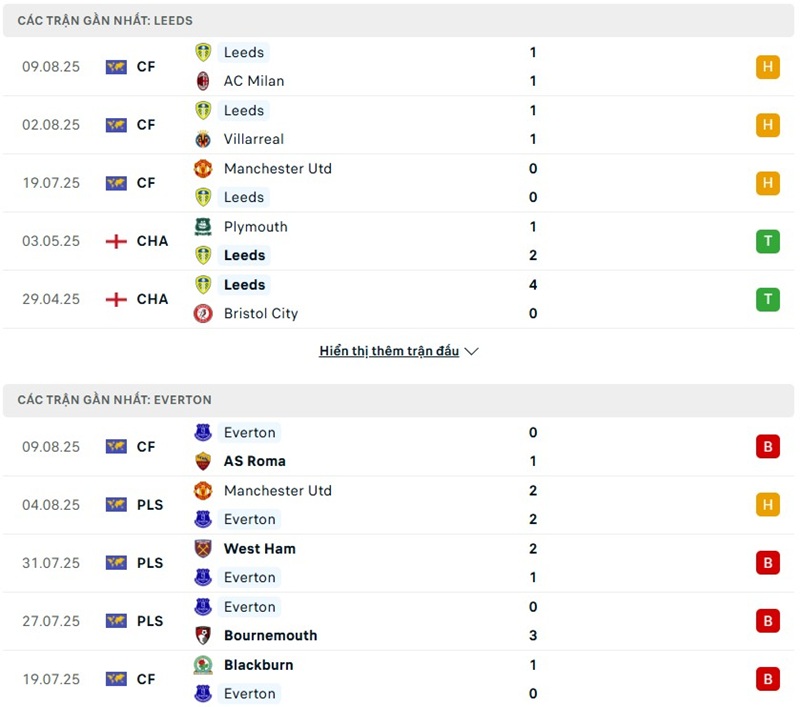Click the Bournemouth club crest icon
This screenshot has width=800, height=707.
pyautogui.click(x=203, y=635)
